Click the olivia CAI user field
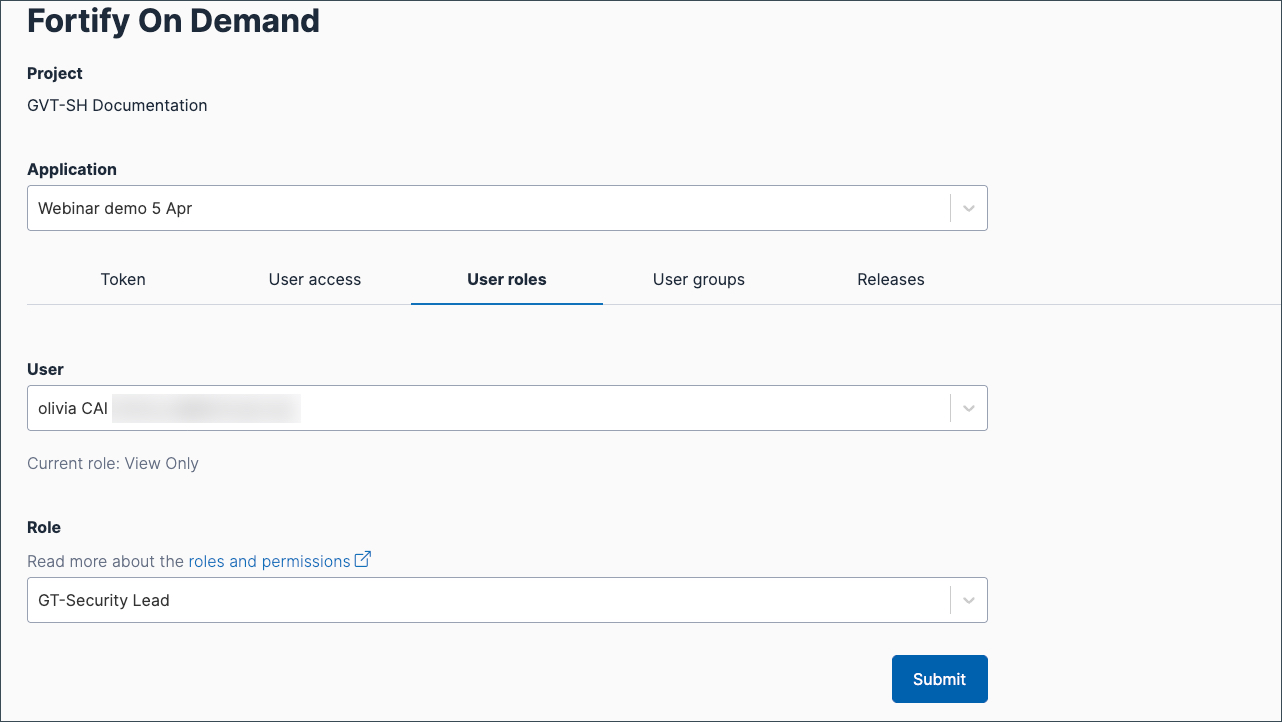The image size is (1282, 722). 507,408
